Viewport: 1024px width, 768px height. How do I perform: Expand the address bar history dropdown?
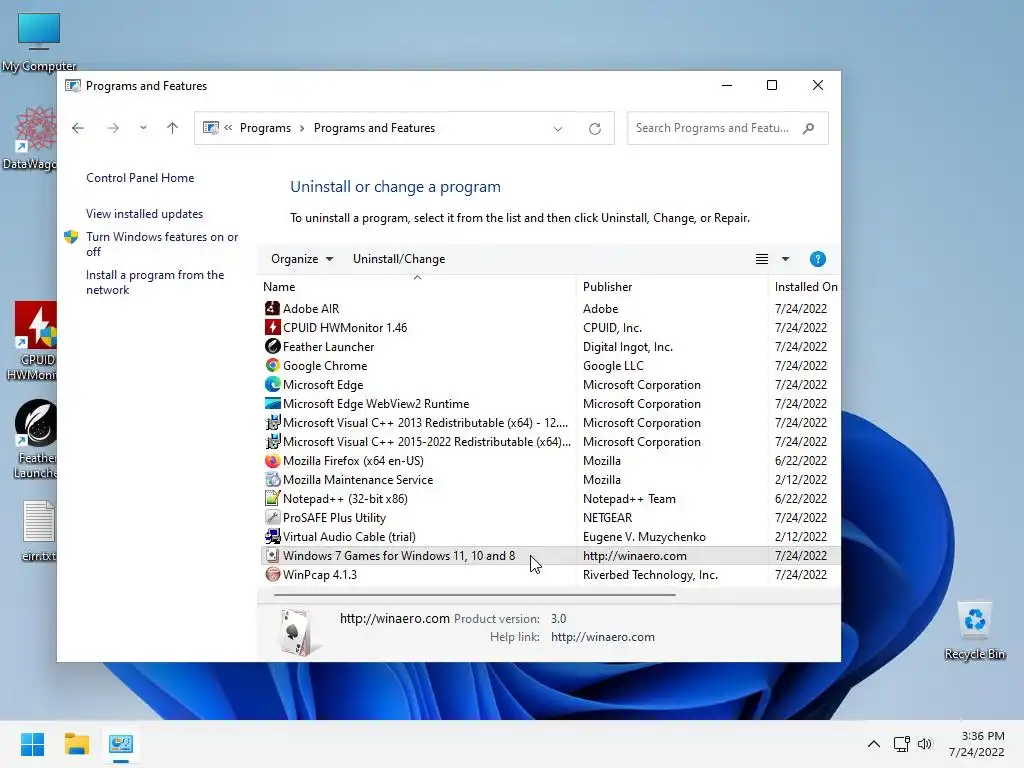click(558, 129)
